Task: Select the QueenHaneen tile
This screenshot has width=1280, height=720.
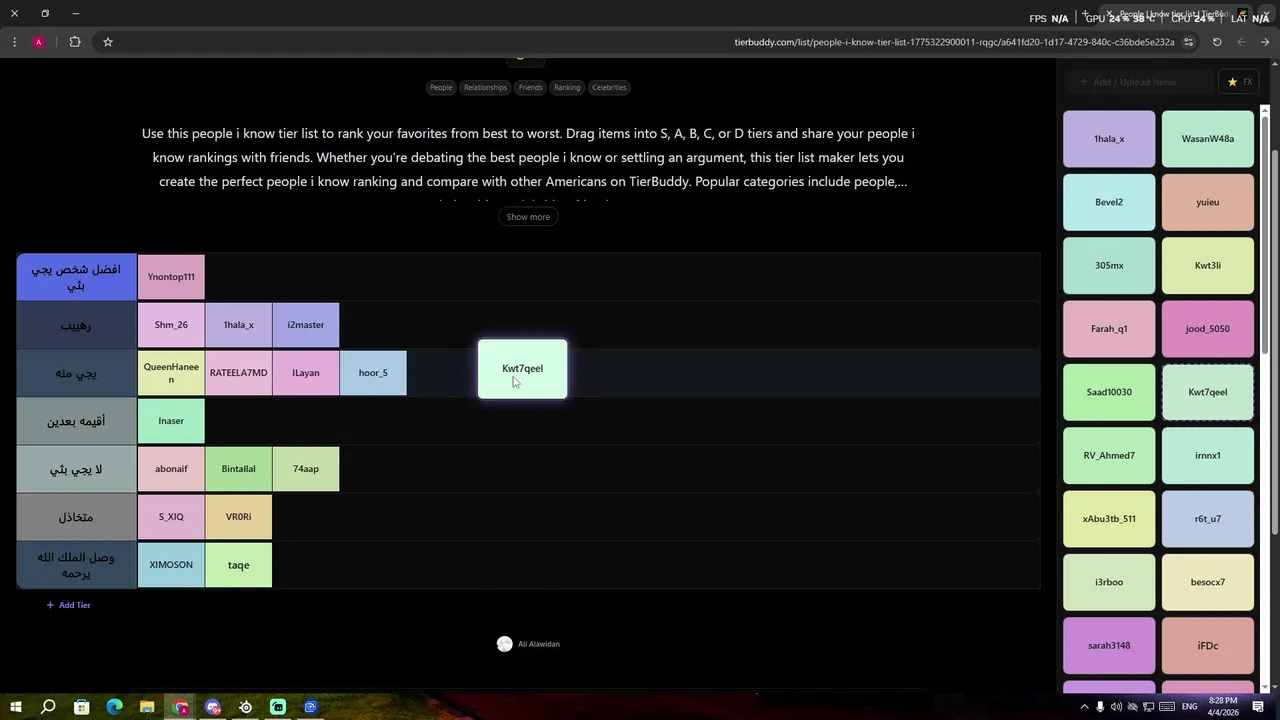Action: (171, 373)
